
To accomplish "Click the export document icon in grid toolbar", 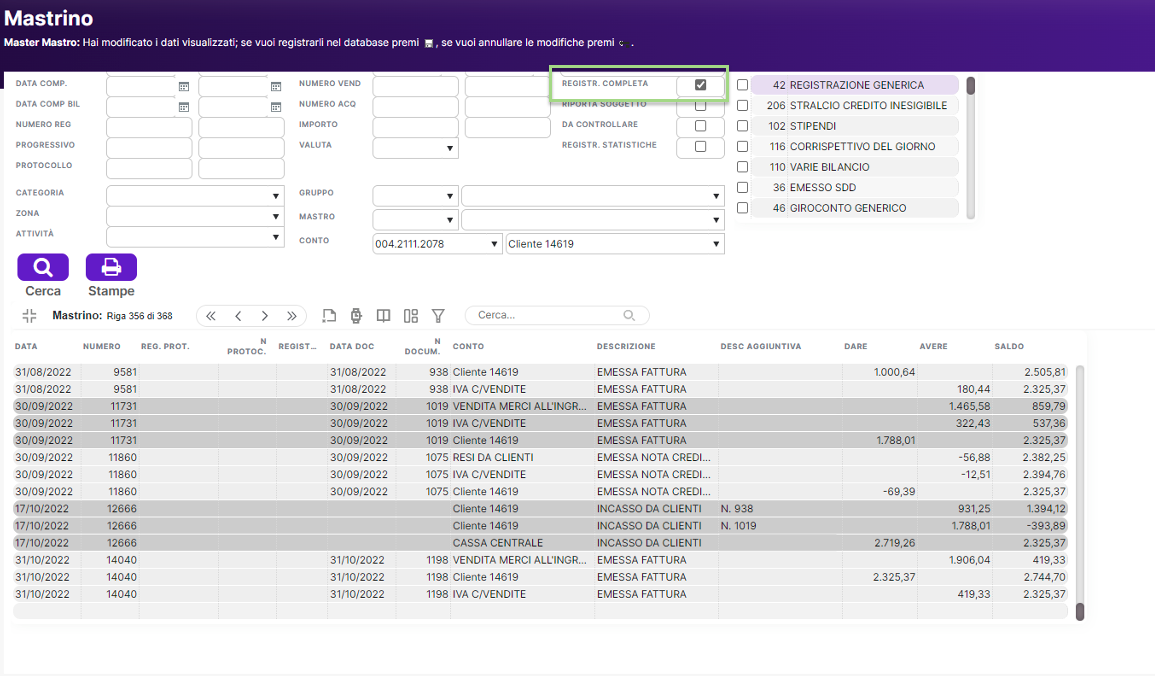I will point(329,316).
